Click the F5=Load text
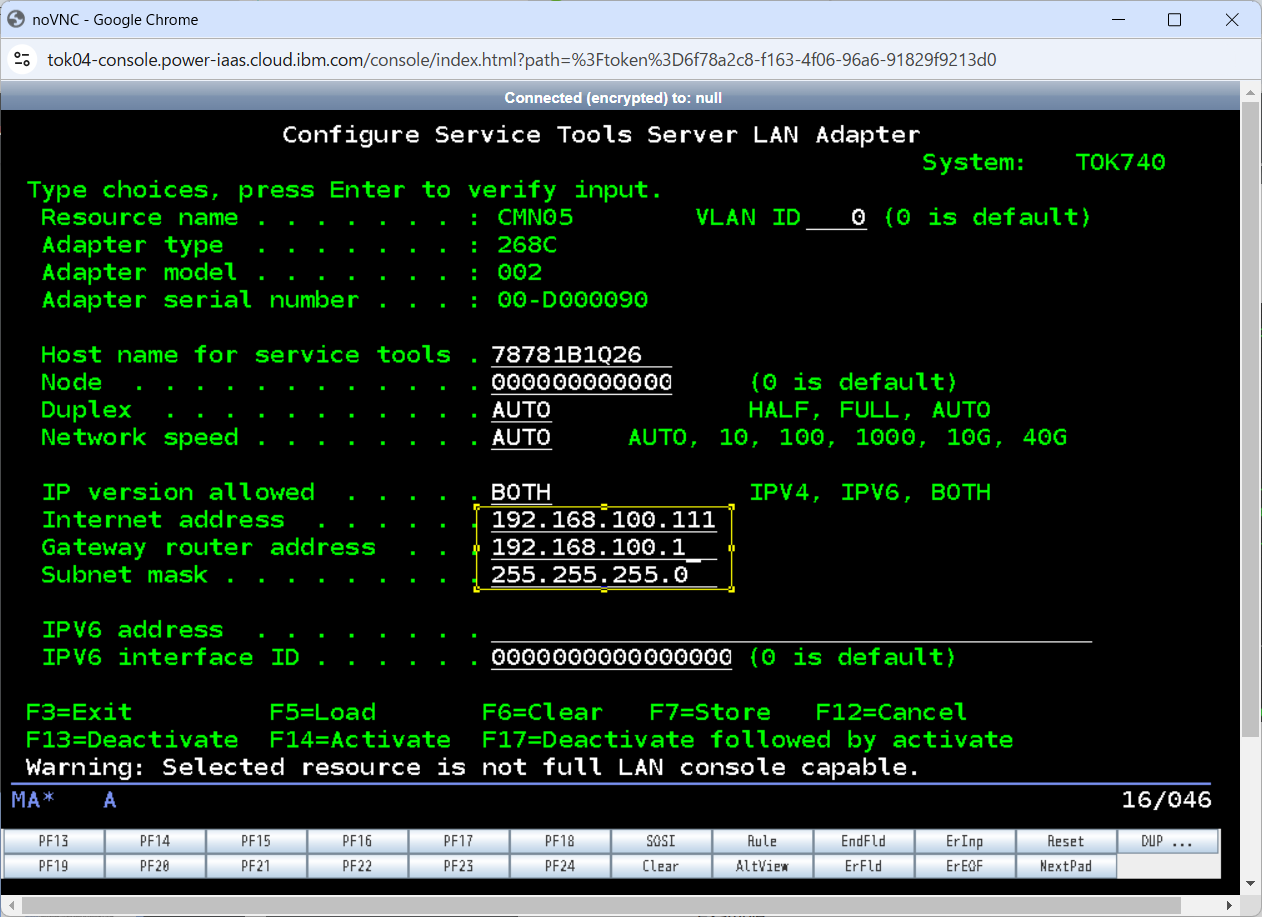This screenshot has width=1262, height=917. click(x=323, y=713)
